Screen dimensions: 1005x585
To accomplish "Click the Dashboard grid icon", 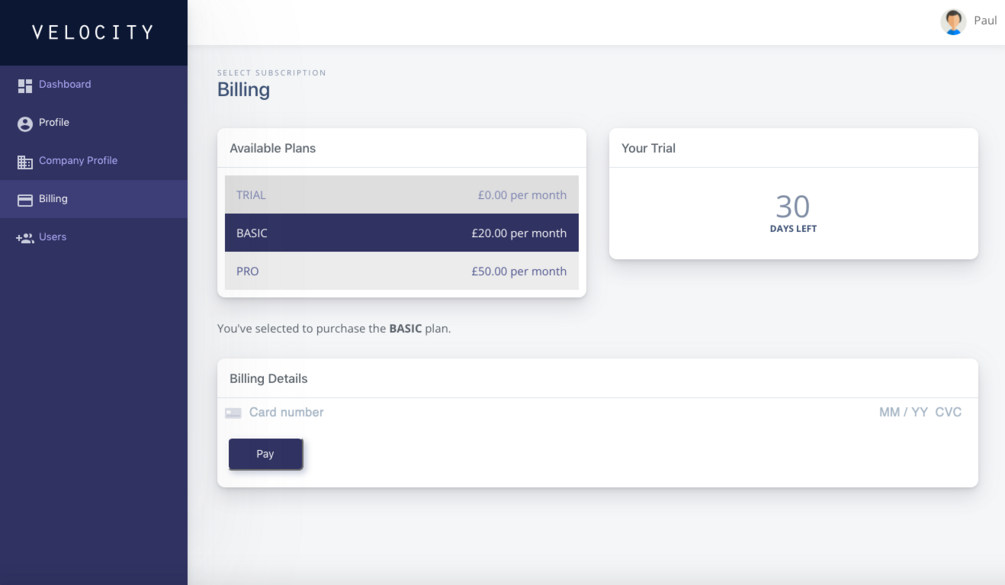I will (25, 86).
